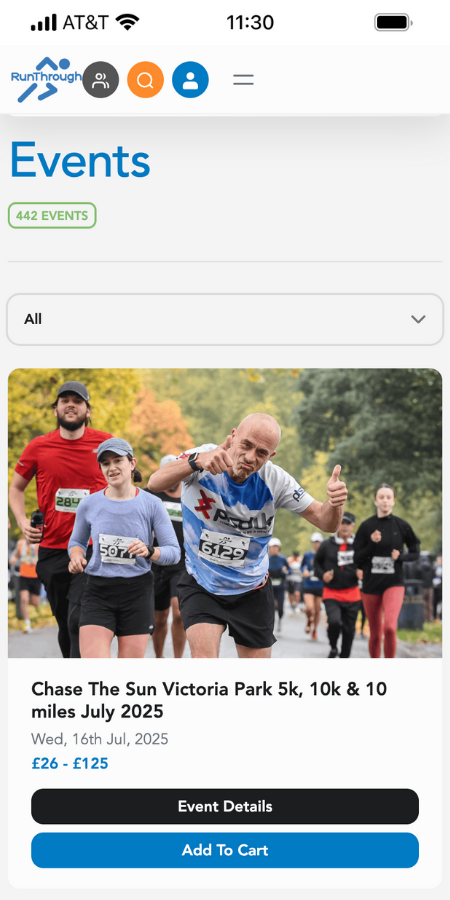Open the blue user account icon
450x900 pixels.
tap(190, 80)
